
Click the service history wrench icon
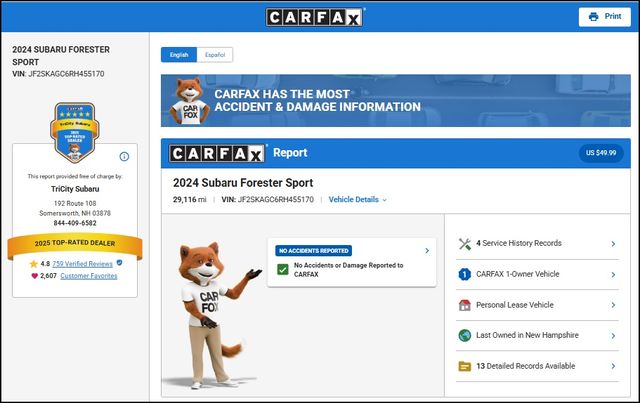[464, 244]
